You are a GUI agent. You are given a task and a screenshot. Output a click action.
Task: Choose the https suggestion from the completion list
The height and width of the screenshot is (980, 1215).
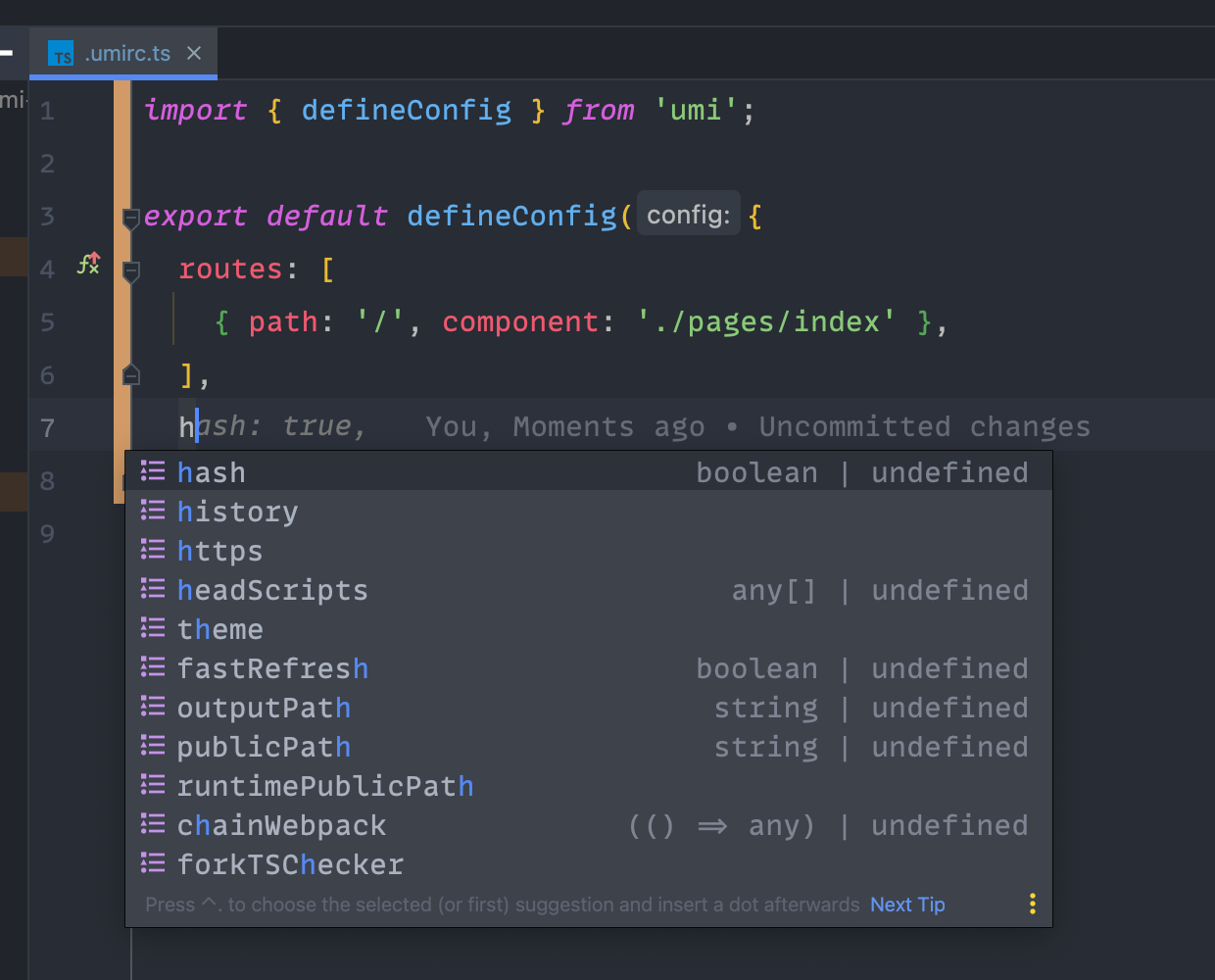pos(220,550)
